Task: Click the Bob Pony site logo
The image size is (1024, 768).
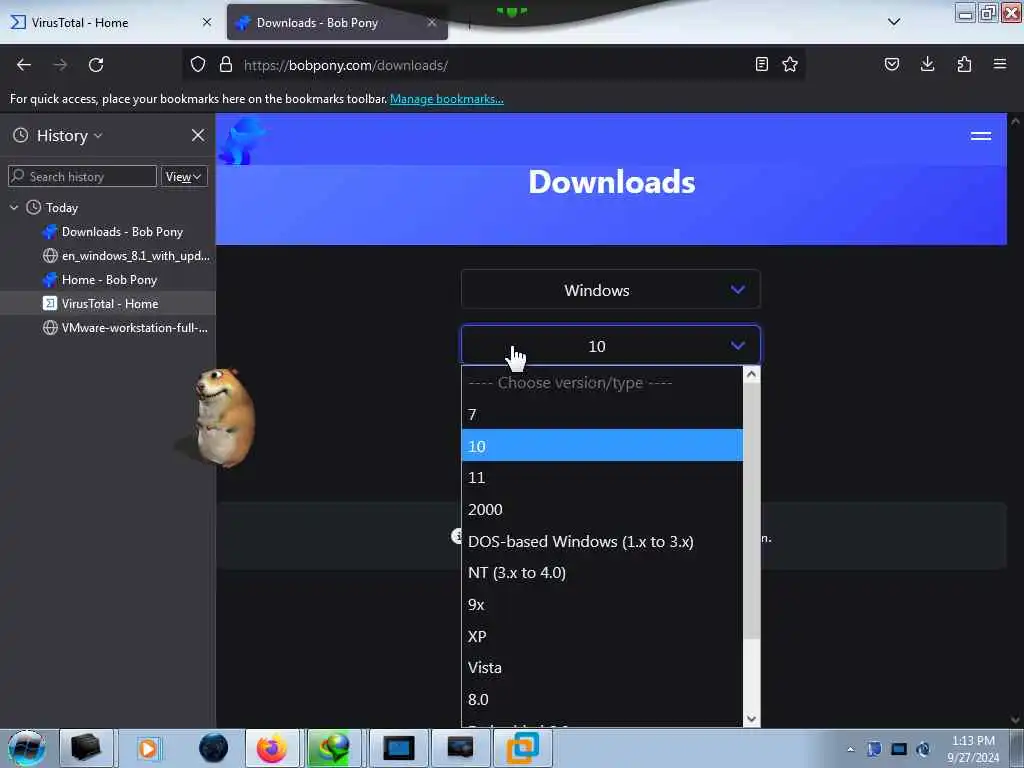Action: [x=242, y=141]
